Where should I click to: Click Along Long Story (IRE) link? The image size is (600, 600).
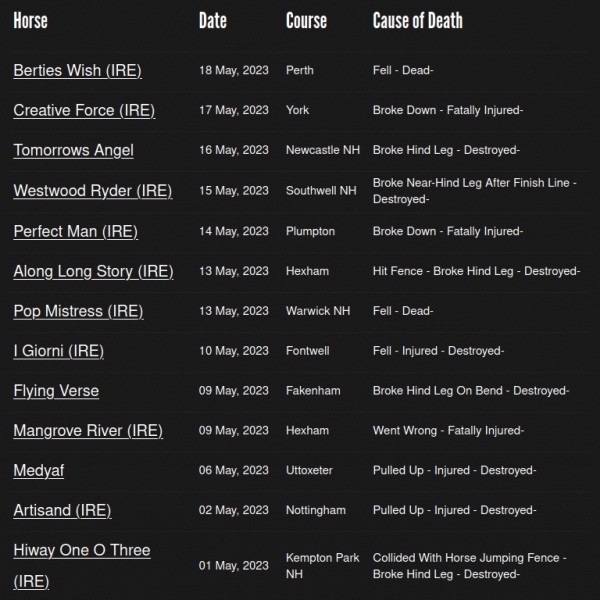[x=93, y=271]
